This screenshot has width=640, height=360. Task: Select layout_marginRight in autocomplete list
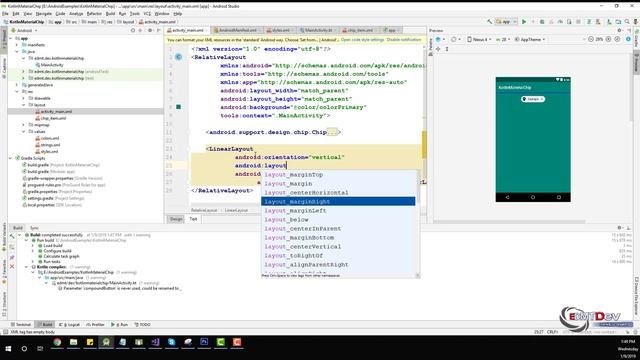click(x=338, y=201)
